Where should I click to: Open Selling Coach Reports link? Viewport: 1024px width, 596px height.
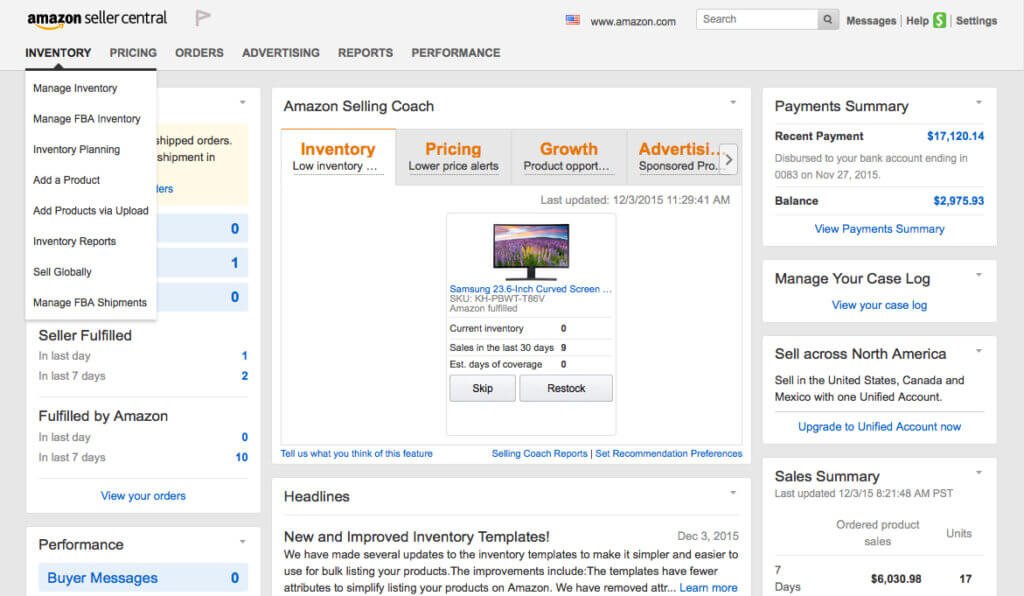pos(539,454)
